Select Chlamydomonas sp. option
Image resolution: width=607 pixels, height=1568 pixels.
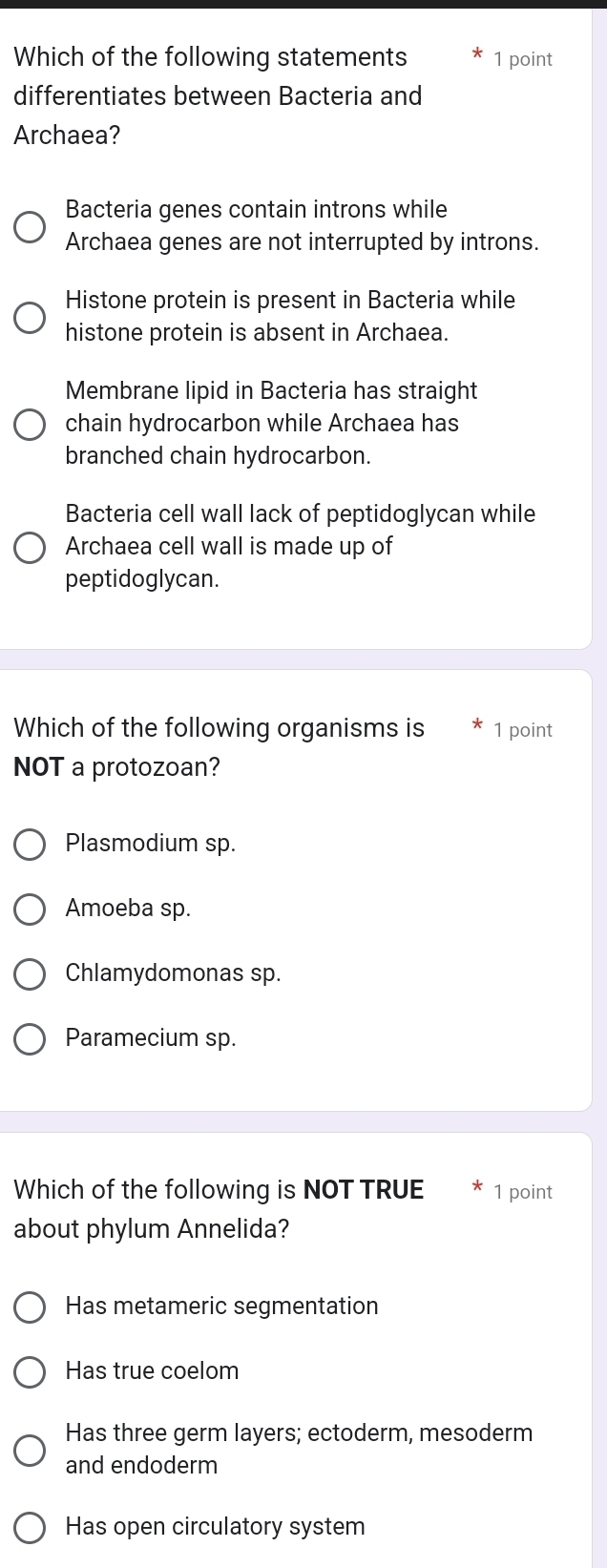tap(30, 973)
